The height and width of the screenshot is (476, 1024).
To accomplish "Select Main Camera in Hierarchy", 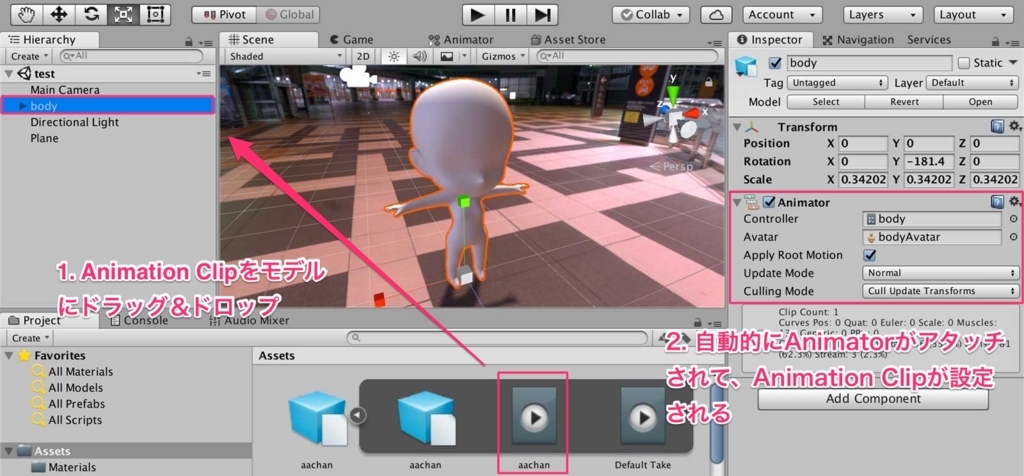I will click(65, 89).
